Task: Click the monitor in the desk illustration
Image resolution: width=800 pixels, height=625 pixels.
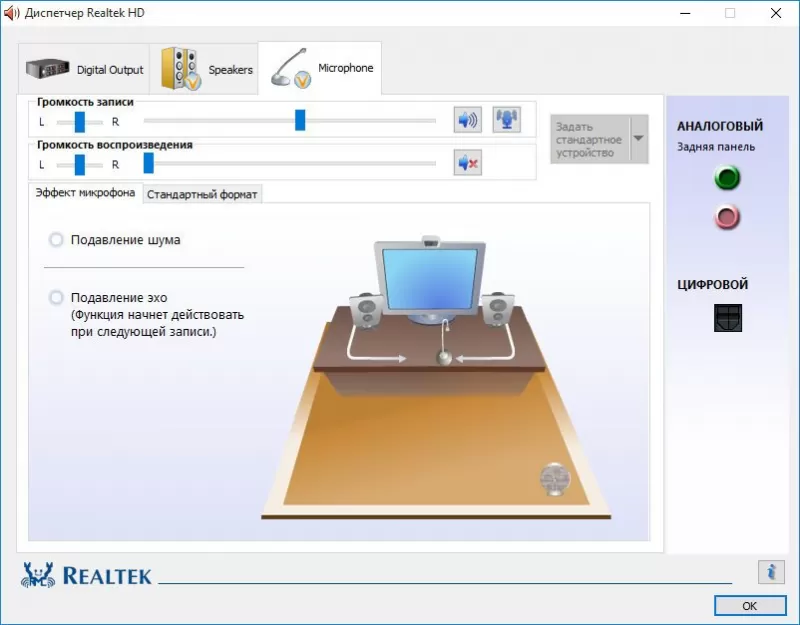Action: point(430,281)
